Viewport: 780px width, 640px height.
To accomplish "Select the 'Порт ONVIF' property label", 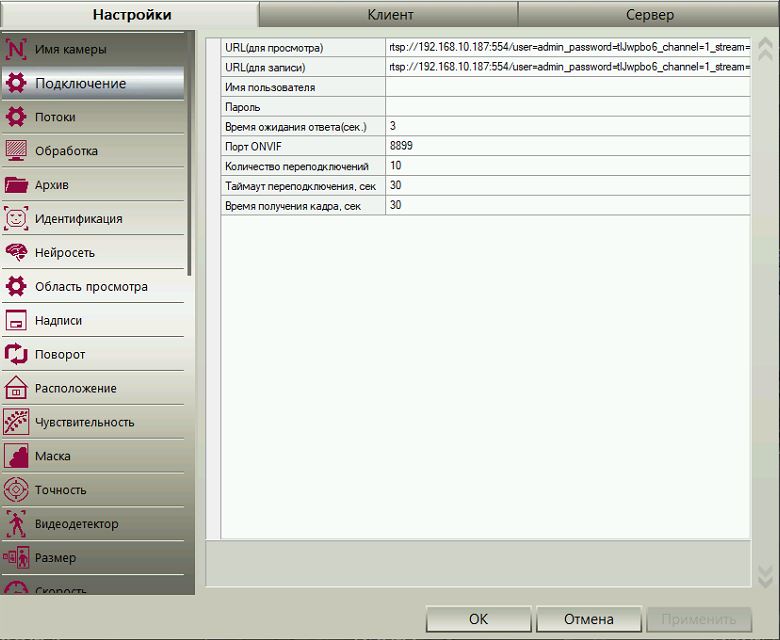I will pos(253,146).
